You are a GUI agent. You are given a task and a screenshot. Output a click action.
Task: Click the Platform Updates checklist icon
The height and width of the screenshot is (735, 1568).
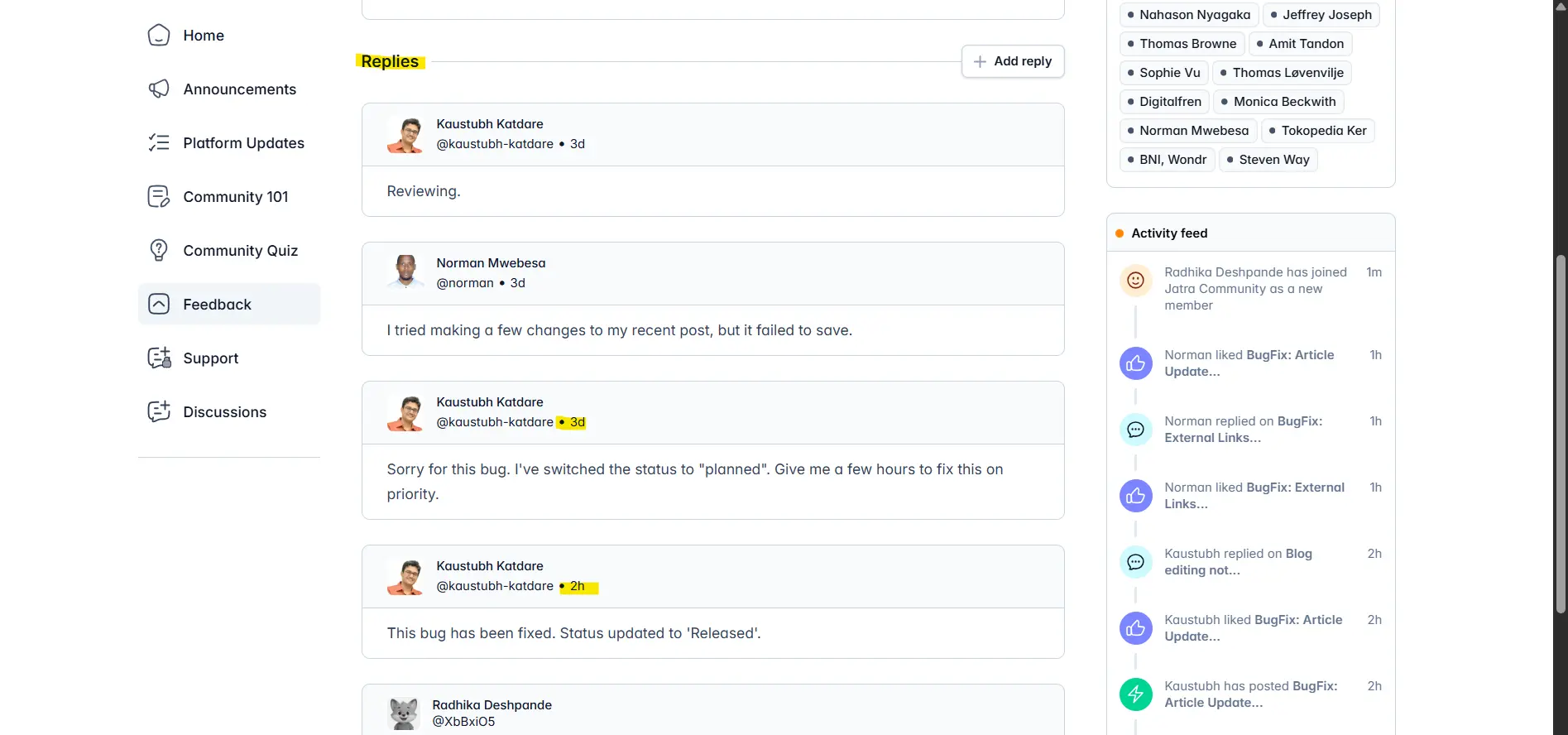pos(159,143)
